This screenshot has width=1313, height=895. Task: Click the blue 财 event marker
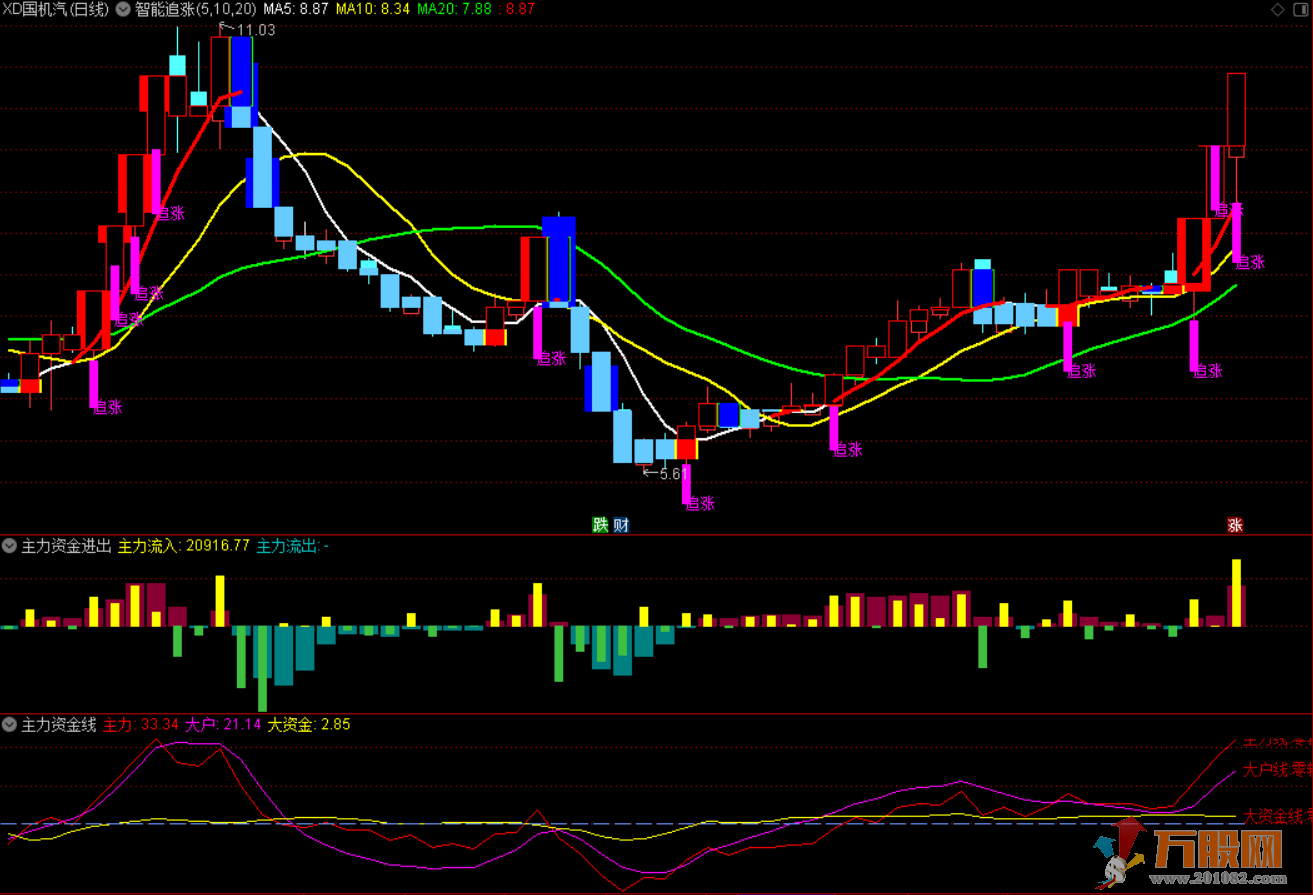(621, 525)
